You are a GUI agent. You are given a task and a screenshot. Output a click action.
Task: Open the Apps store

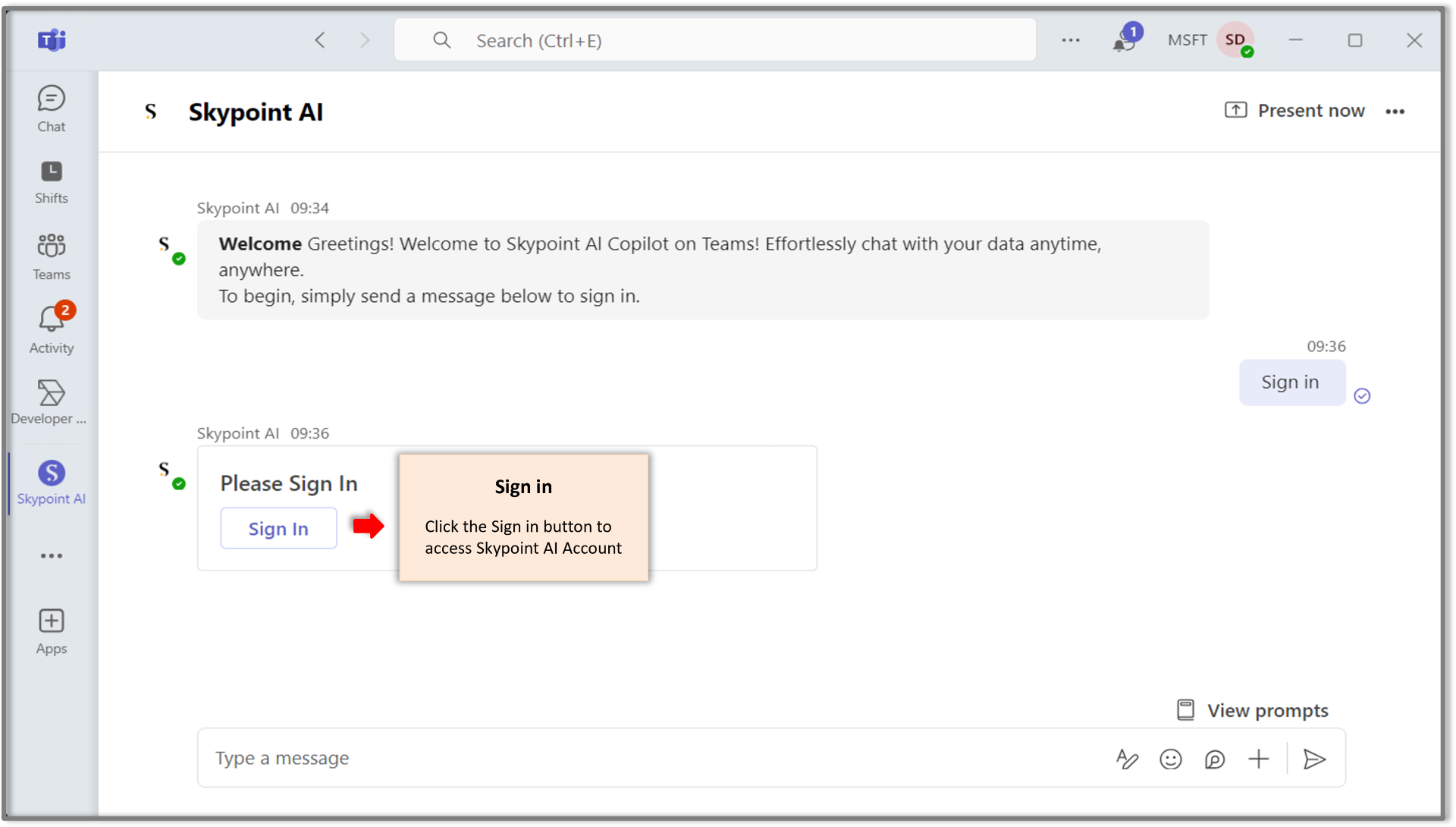pyautogui.click(x=52, y=631)
